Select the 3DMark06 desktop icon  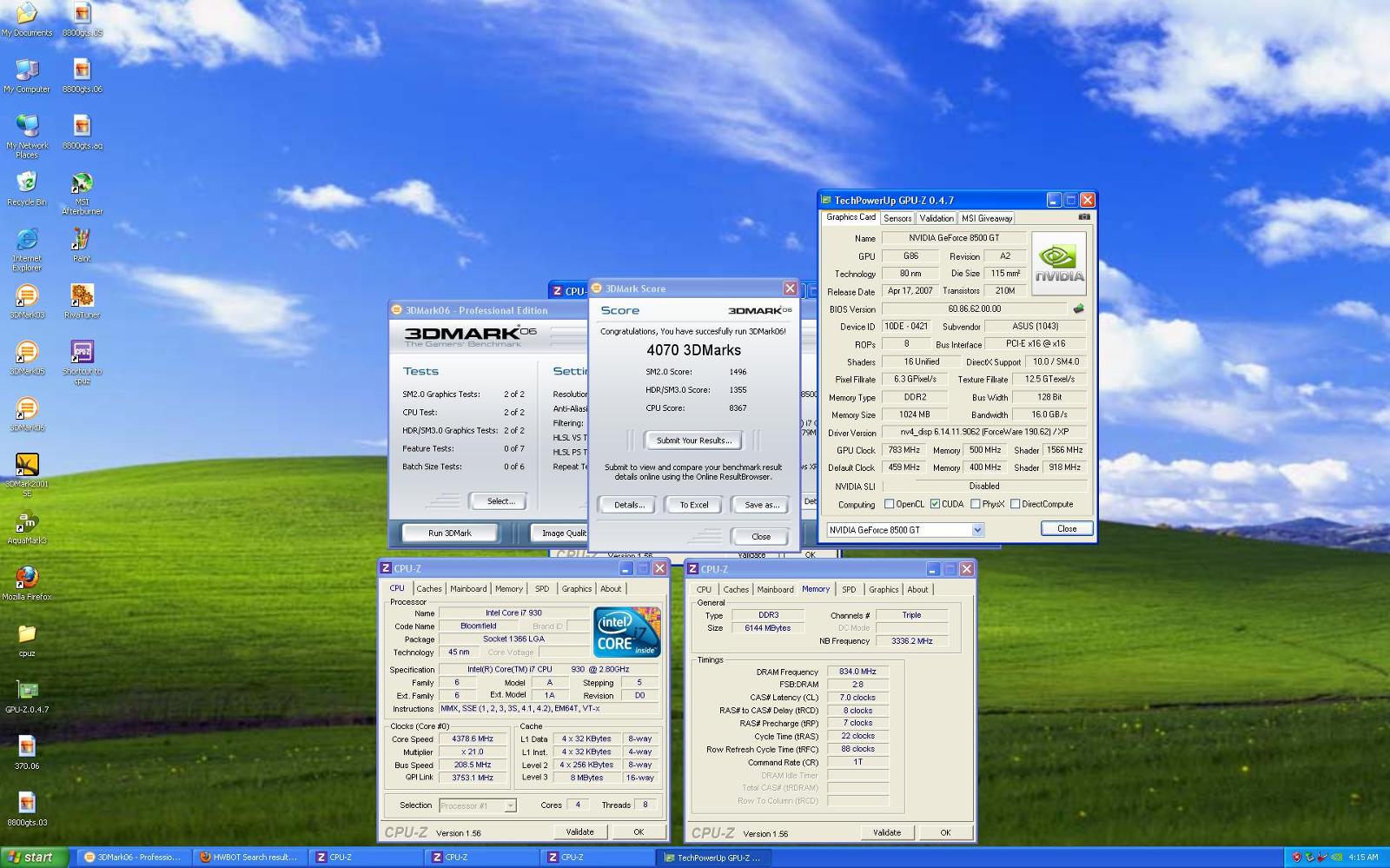pyautogui.click(x=27, y=414)
